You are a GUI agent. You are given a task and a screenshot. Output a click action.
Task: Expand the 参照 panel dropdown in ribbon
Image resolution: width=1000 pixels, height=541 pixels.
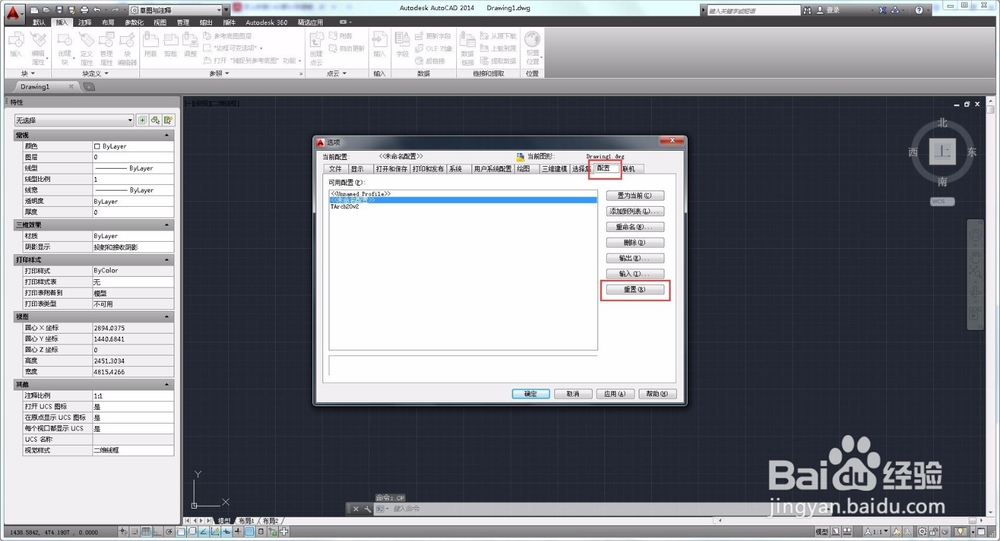(219, 73)
